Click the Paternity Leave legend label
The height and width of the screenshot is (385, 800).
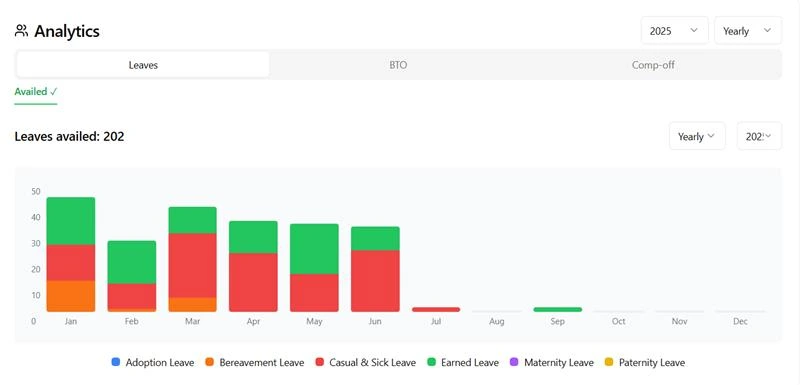(x=652, y=363)
